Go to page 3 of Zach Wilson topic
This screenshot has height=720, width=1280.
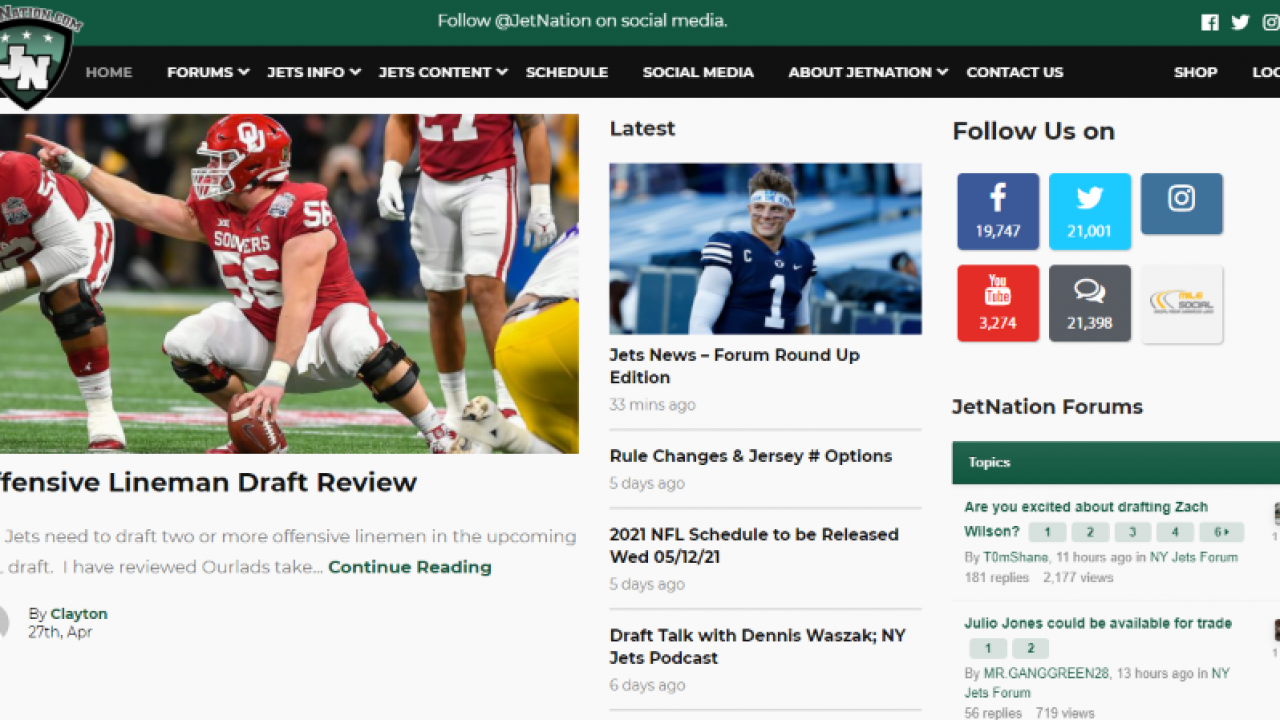[1132, 532]
